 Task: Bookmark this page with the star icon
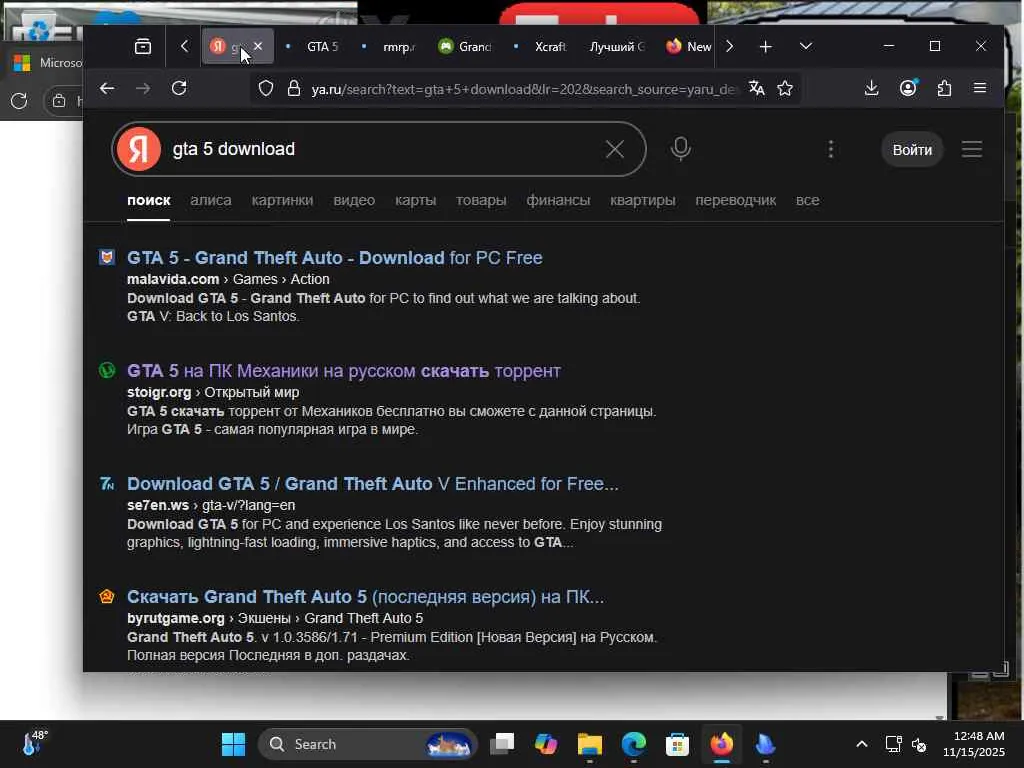point(785,88)
